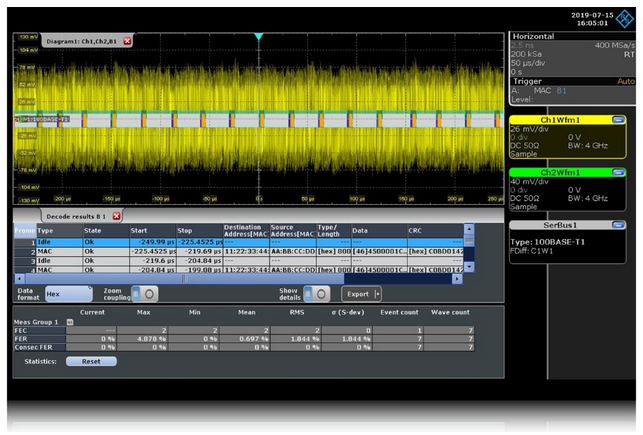Viewport: 643px width, 435px height.
Task: Click the decode table left scroll arrow
Action: coord(19,279)
